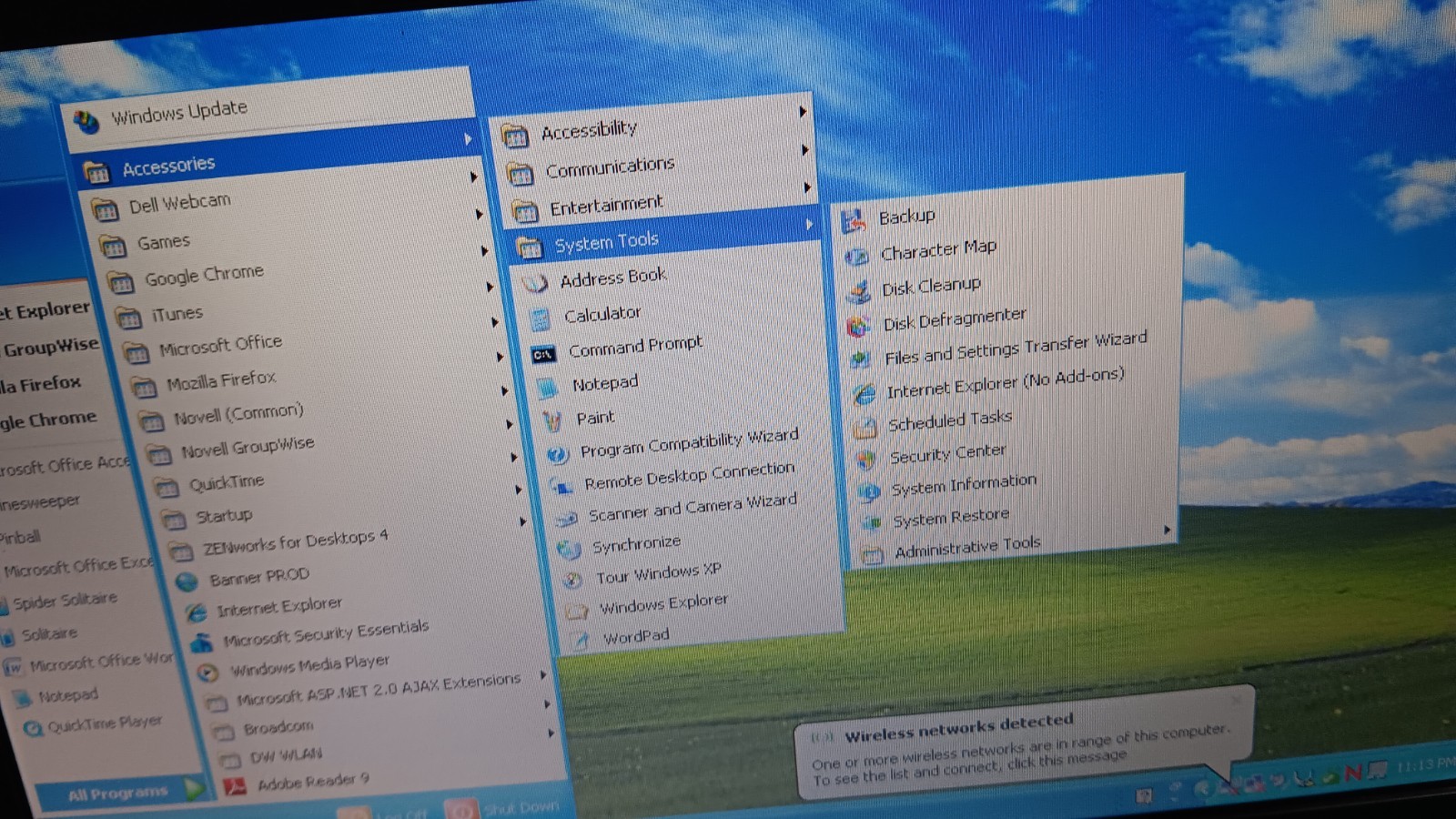The height and width of the screenshot is (819, 1456).
Task: Open Notepad icon in Accessories submenu
Action: (547, 389)
